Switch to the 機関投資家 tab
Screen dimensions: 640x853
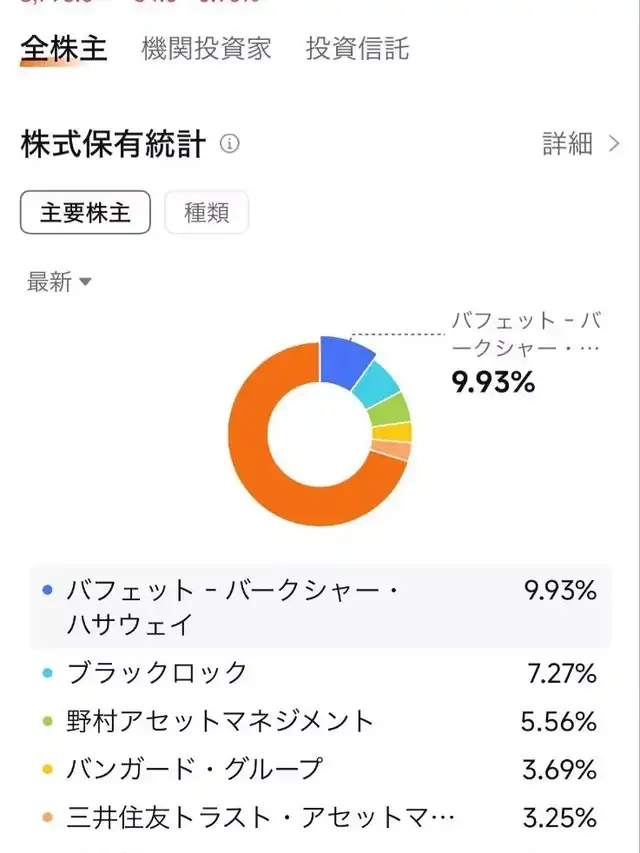[x=206, y=49]
